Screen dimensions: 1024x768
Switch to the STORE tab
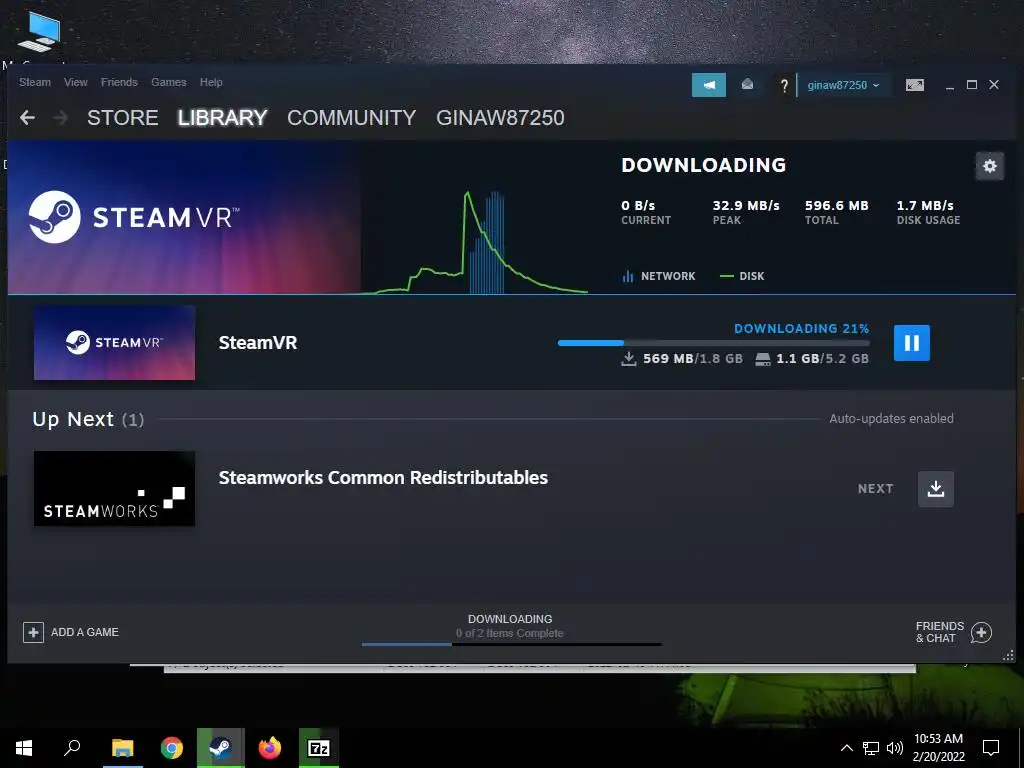[x=123, y=118]
